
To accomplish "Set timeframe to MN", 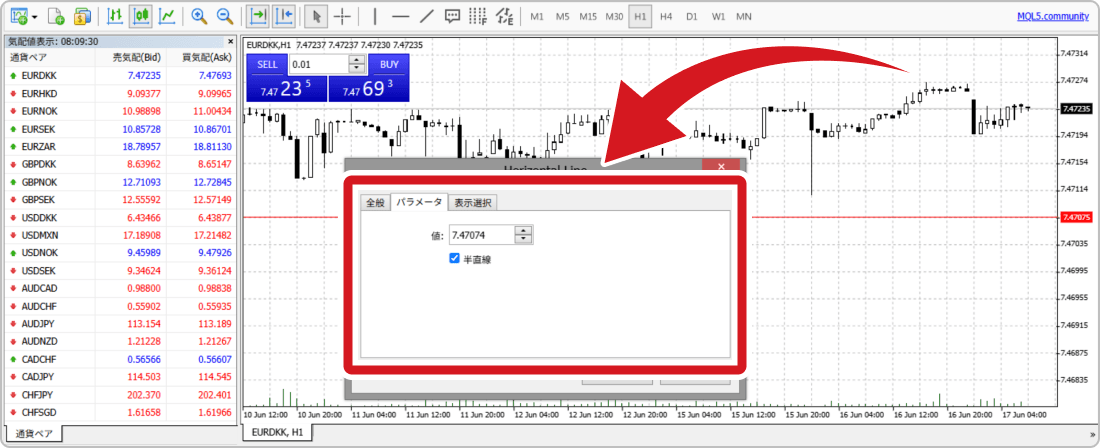I will click(744, 15).
